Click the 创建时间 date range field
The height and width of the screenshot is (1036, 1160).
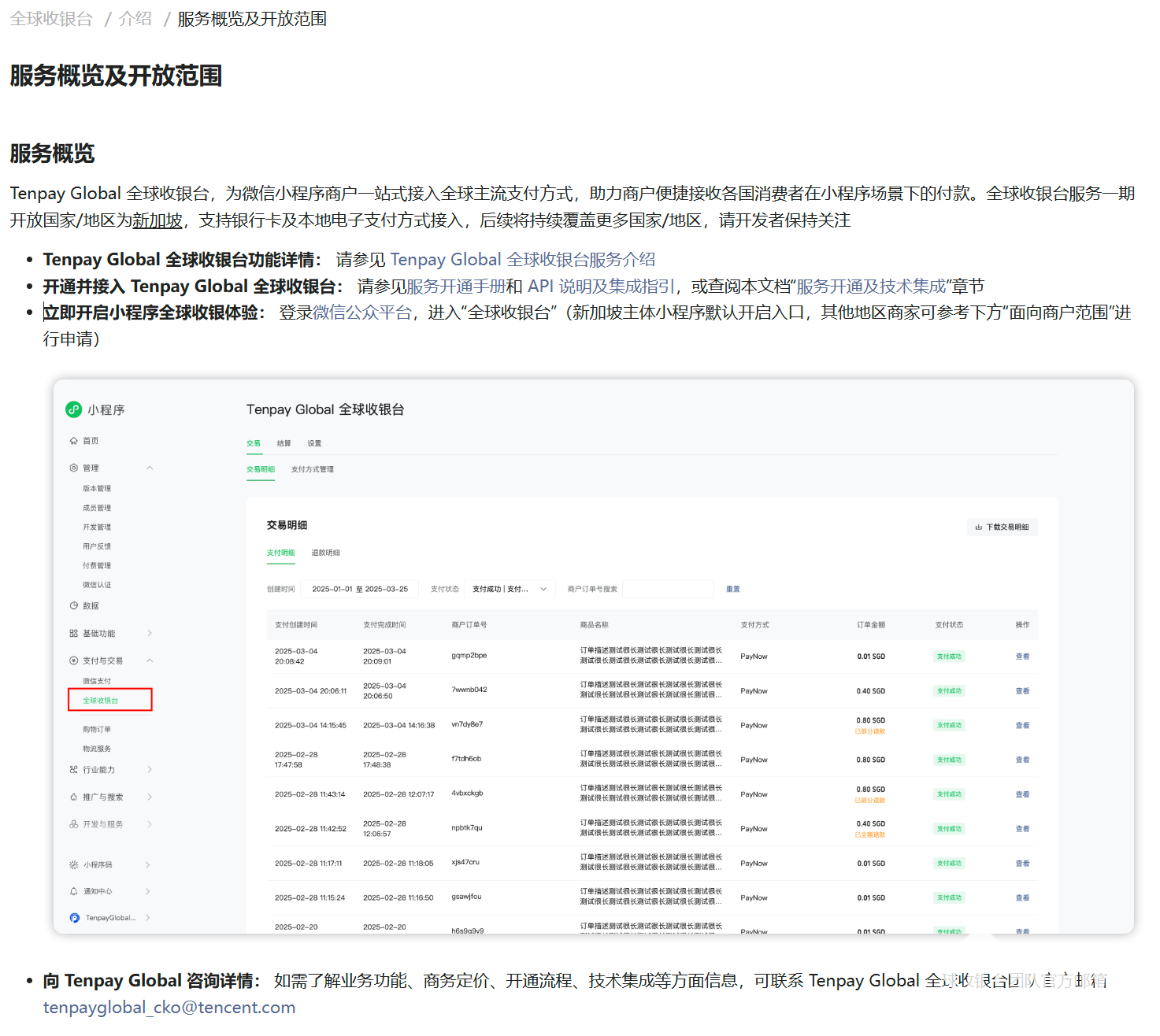pyautogui.click(x=360, y=589)
